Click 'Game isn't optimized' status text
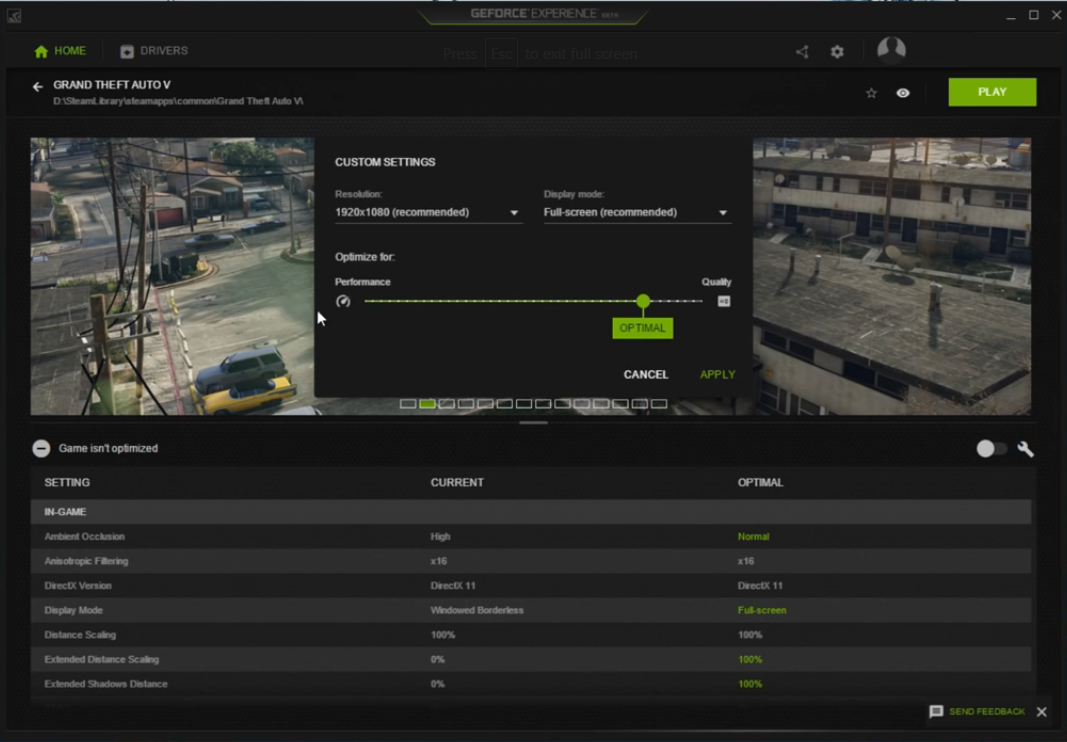Viewport: 1067px width, 742px height. (108, 448)
